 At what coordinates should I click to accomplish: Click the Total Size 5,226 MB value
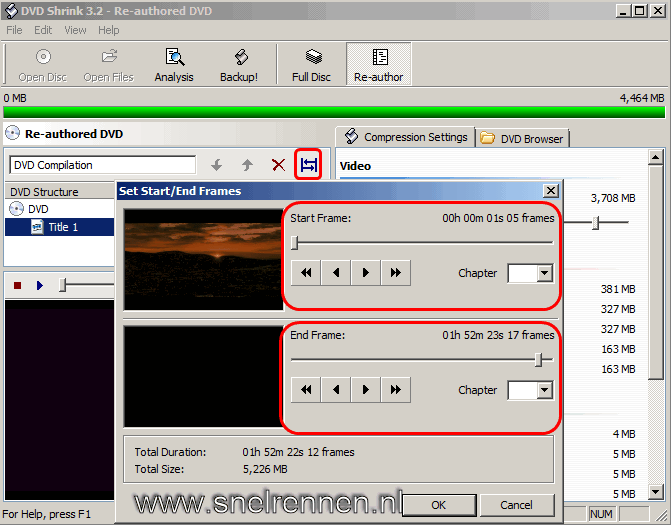[x=265, y=469]
